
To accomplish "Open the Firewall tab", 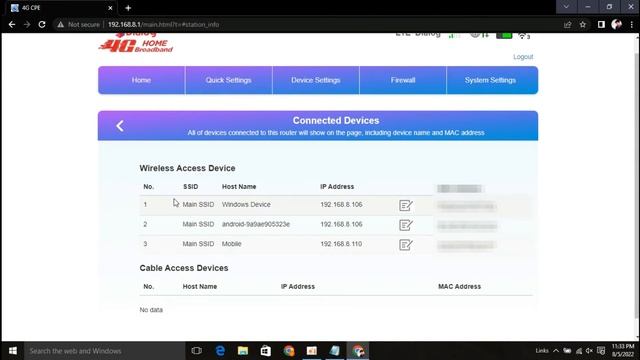I will pos(403,80).
